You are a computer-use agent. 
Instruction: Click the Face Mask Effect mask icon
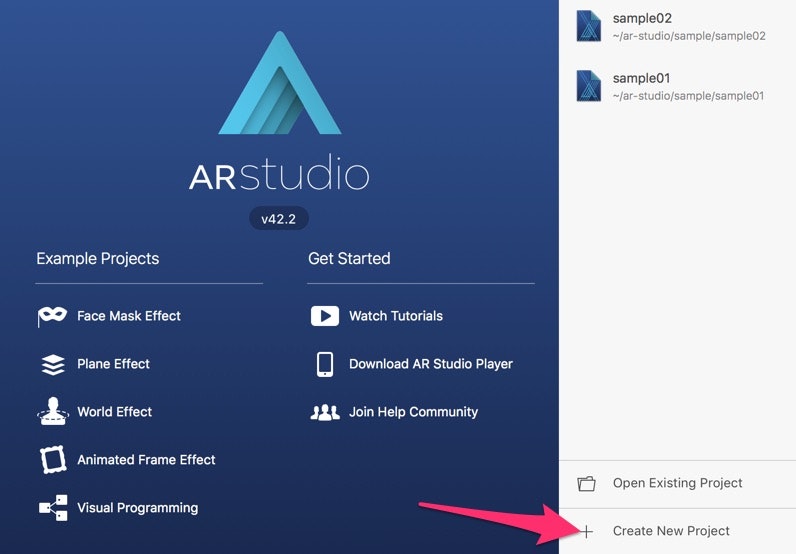52,316
